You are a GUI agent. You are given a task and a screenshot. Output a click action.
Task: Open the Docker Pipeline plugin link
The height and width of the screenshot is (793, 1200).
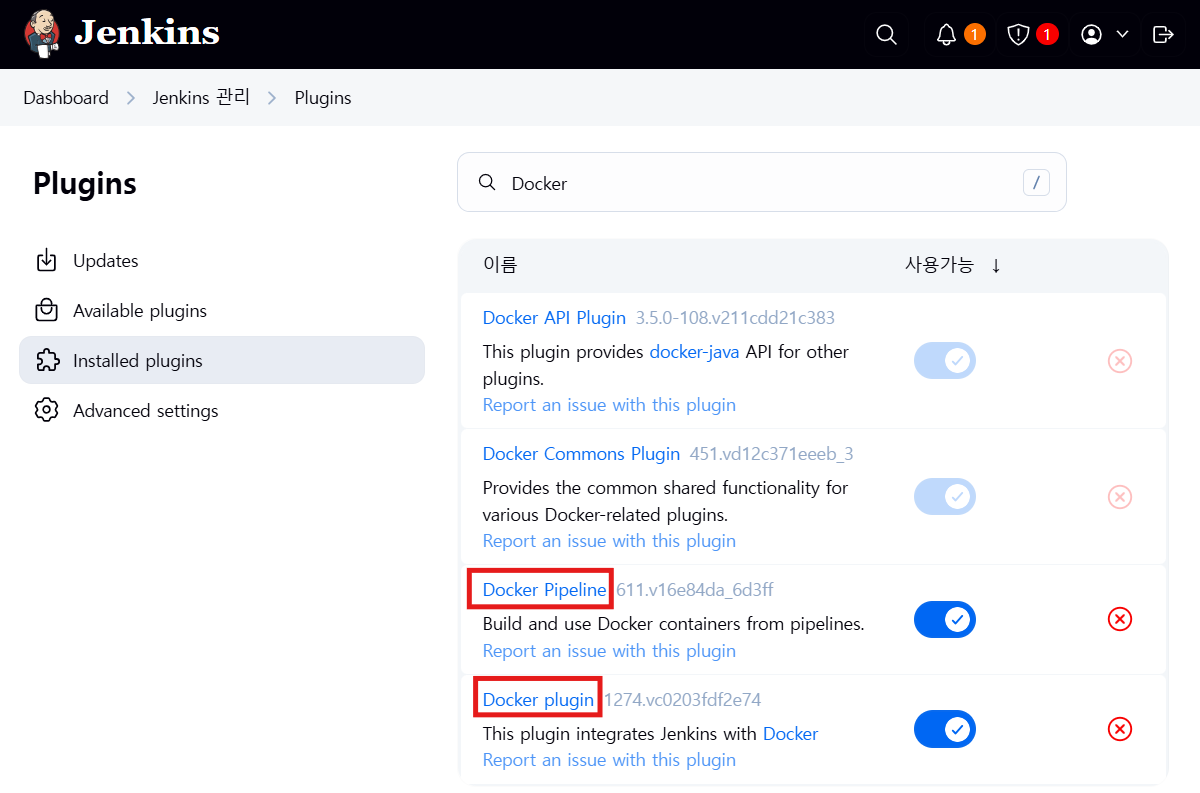pos(544,590)
